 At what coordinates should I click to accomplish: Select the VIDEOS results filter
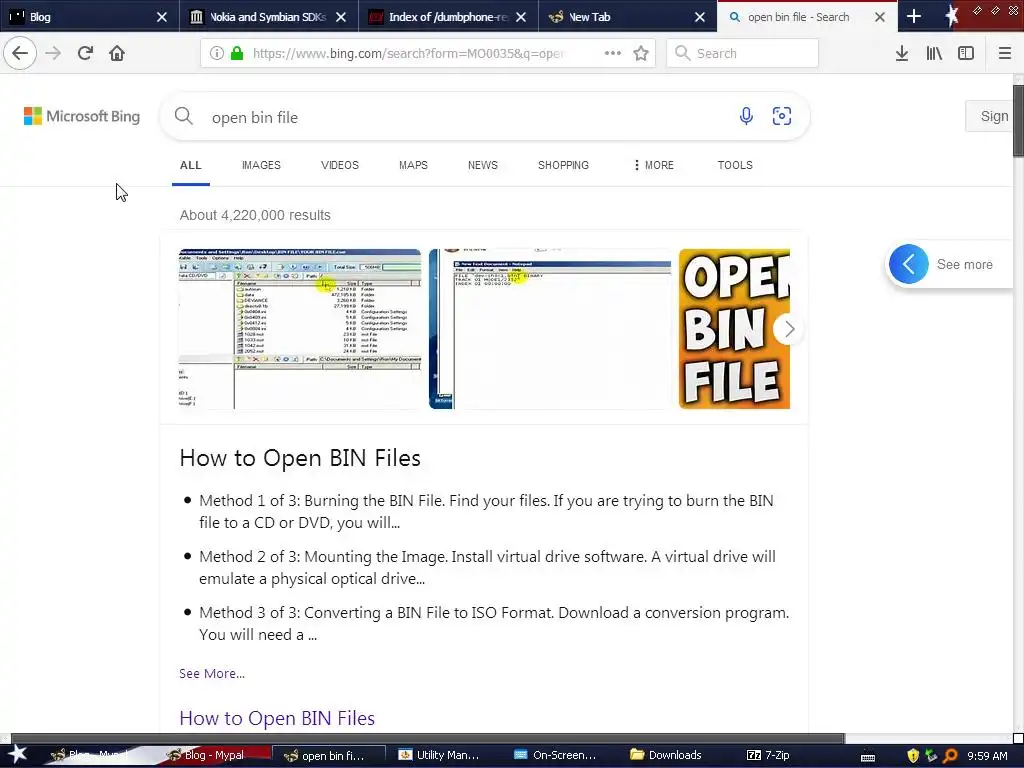340,165
